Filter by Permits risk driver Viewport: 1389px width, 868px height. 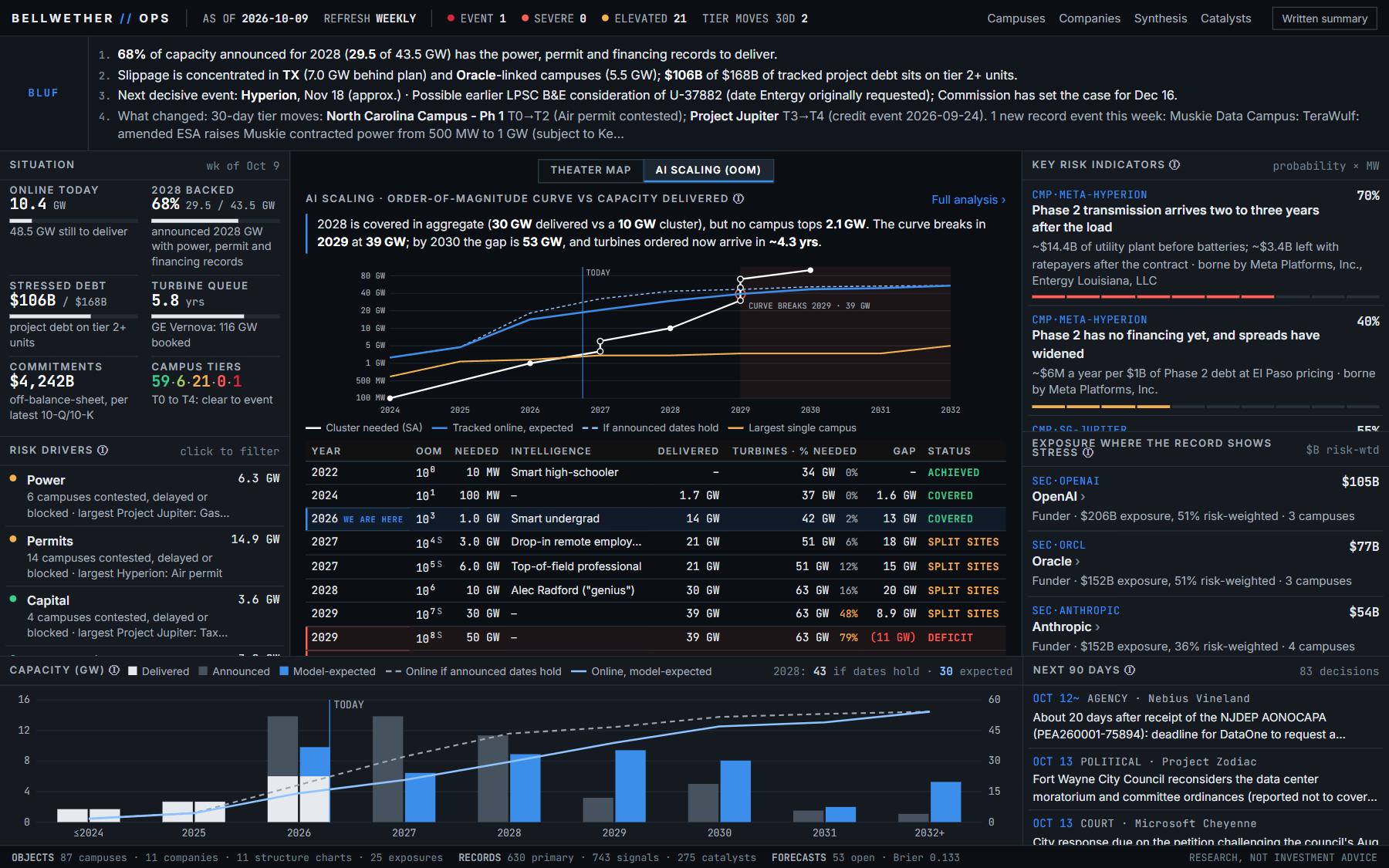pos(144,556)
